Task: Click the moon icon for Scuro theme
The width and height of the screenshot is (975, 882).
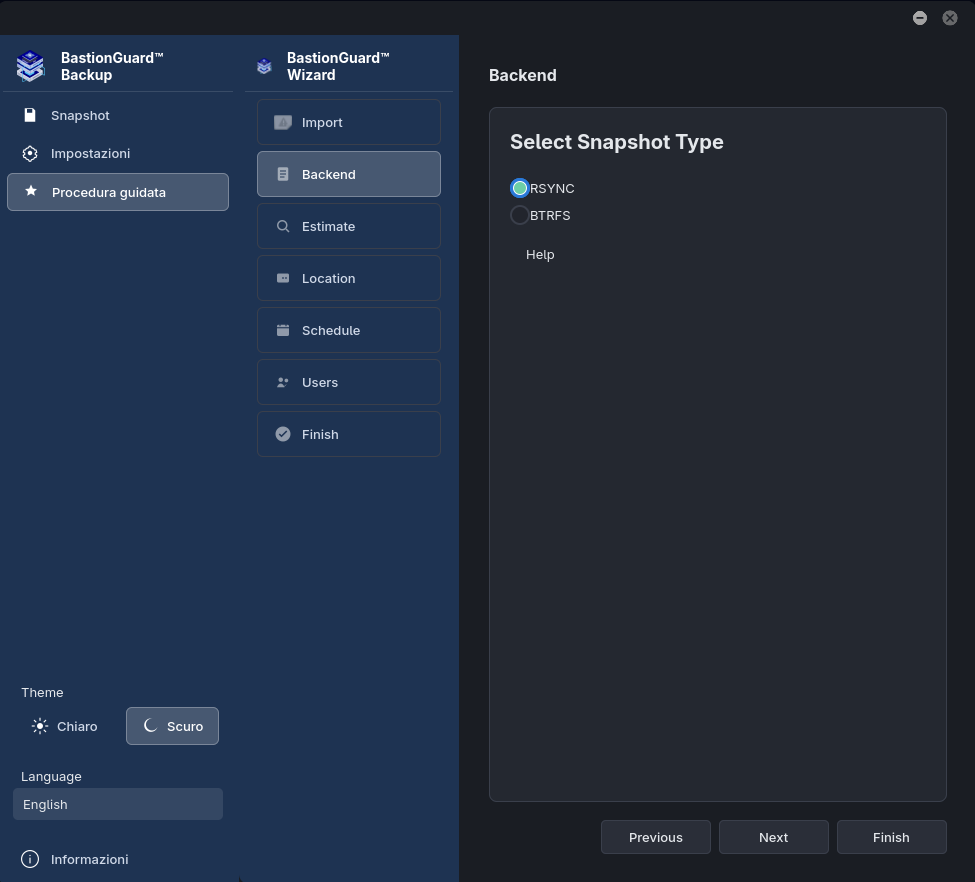Action: coord(150,725)
